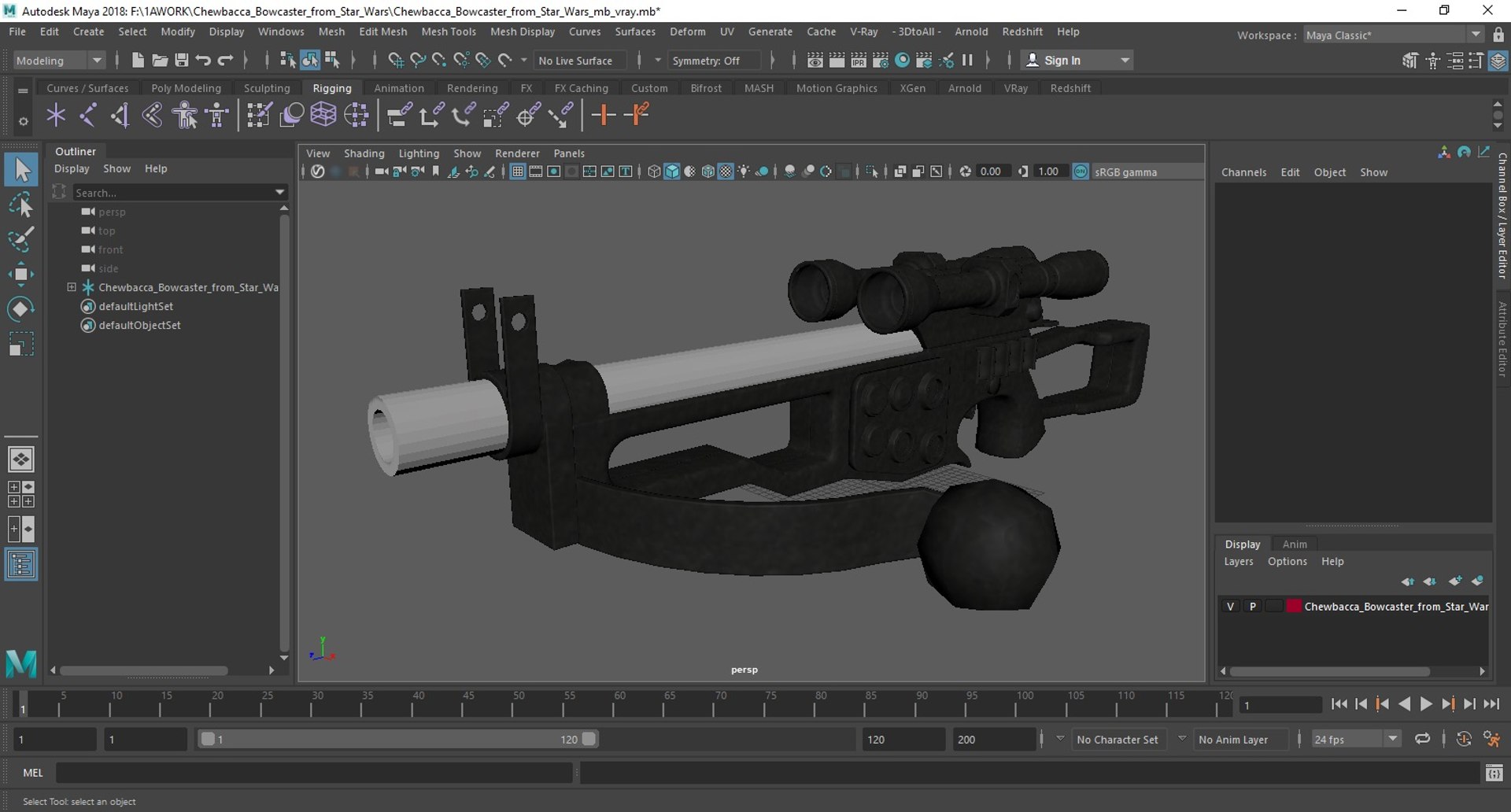Screen dimensions: 1511x812
Task: Open Outliner Display menu
Action: click(72, 168)
